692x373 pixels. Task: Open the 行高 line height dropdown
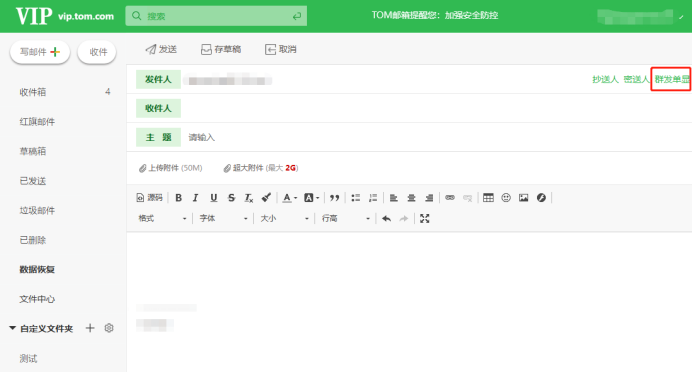coord(346,219)
